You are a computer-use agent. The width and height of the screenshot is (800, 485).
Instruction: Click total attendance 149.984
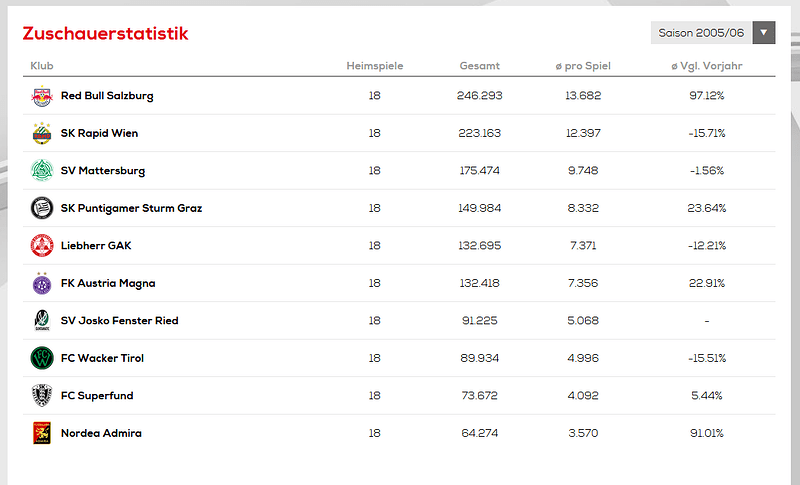click(480, 208)
